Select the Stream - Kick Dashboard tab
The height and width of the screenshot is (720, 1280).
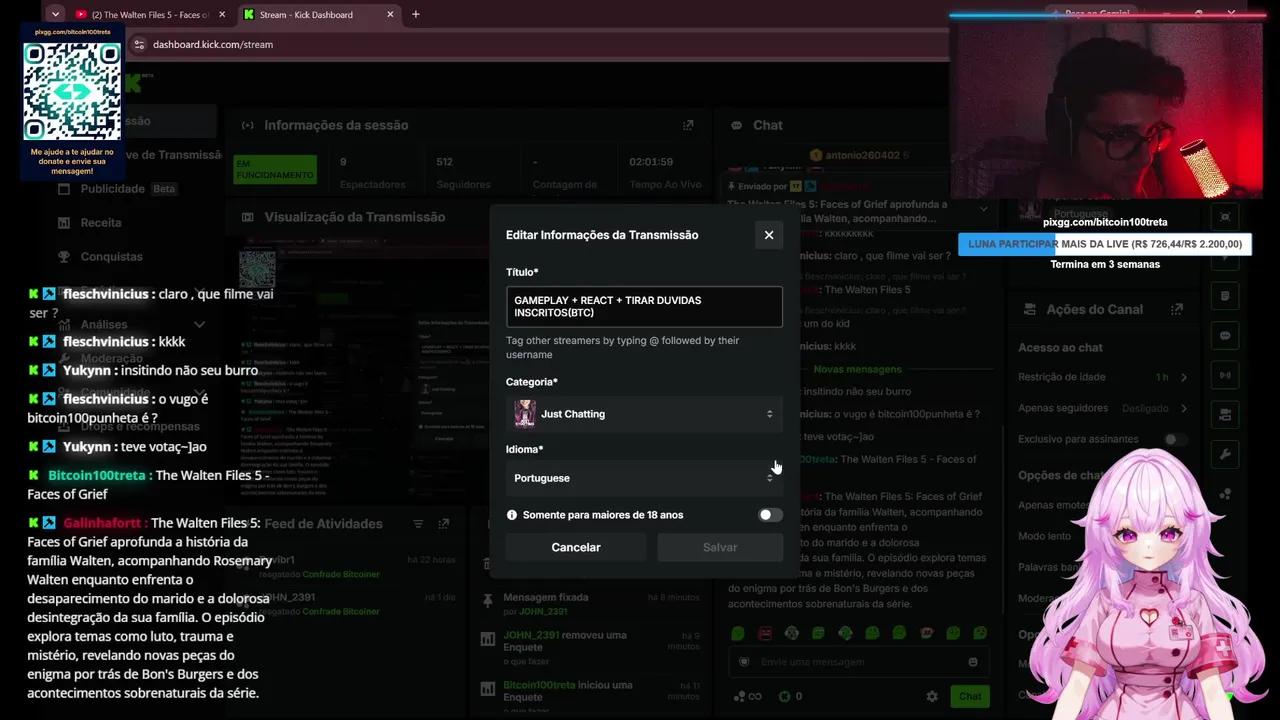[321, 15]
